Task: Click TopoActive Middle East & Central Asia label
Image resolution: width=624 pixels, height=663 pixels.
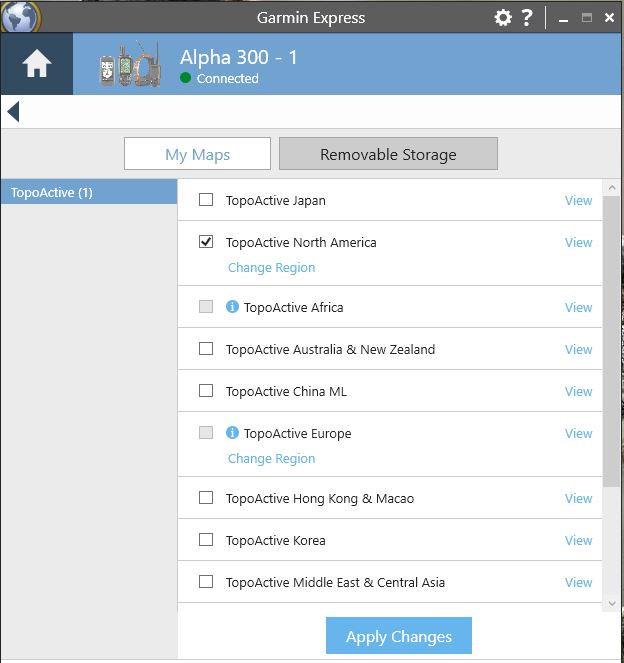Action: click(335, 583)
